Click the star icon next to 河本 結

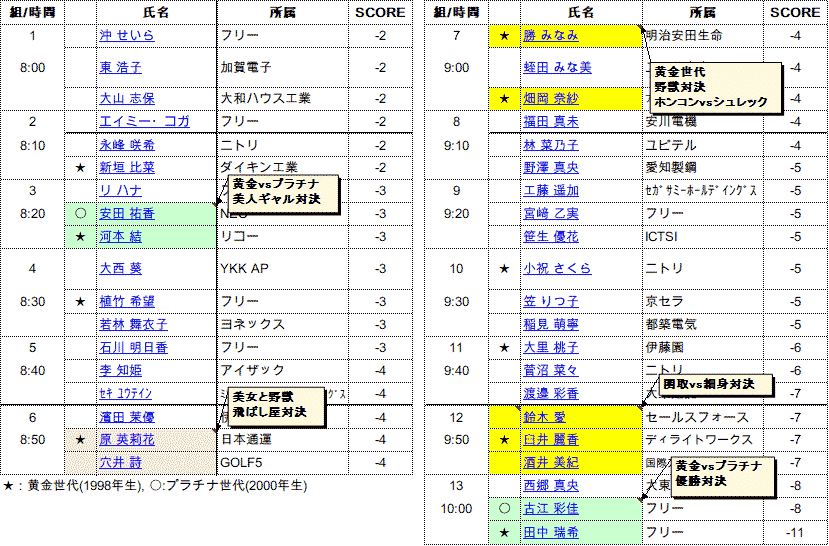80,237
